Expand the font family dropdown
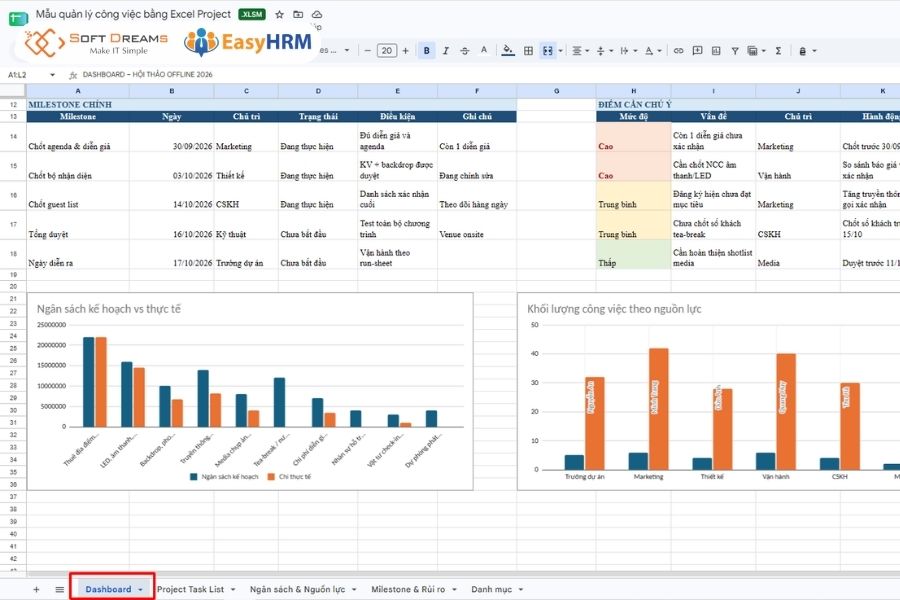The height and width of the screenshot is (600, 900). (347, 51)
